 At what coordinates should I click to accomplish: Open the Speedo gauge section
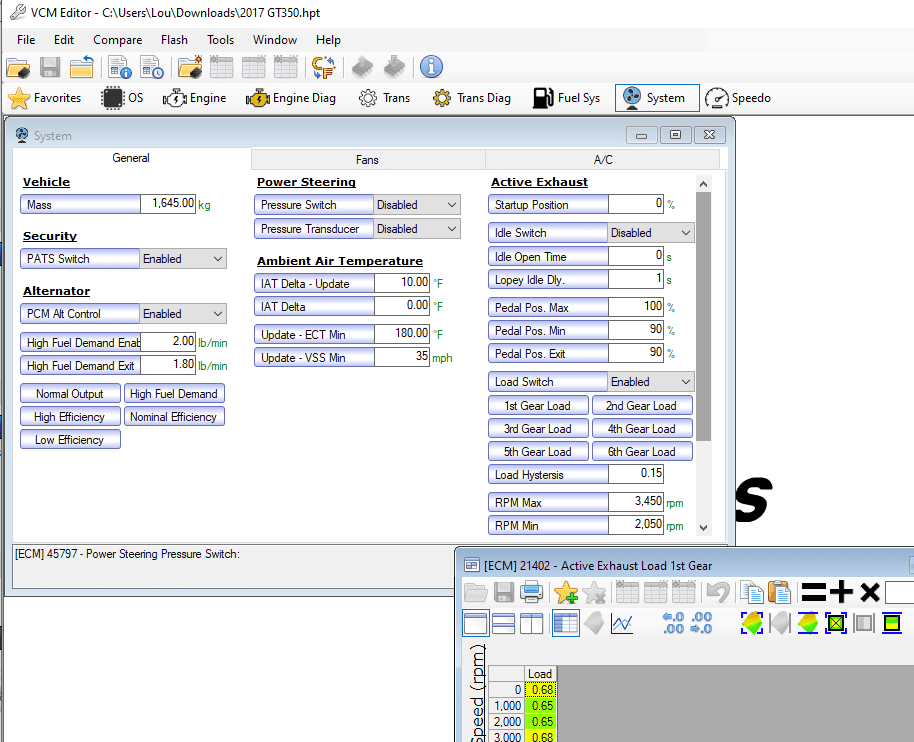point(738,98)
